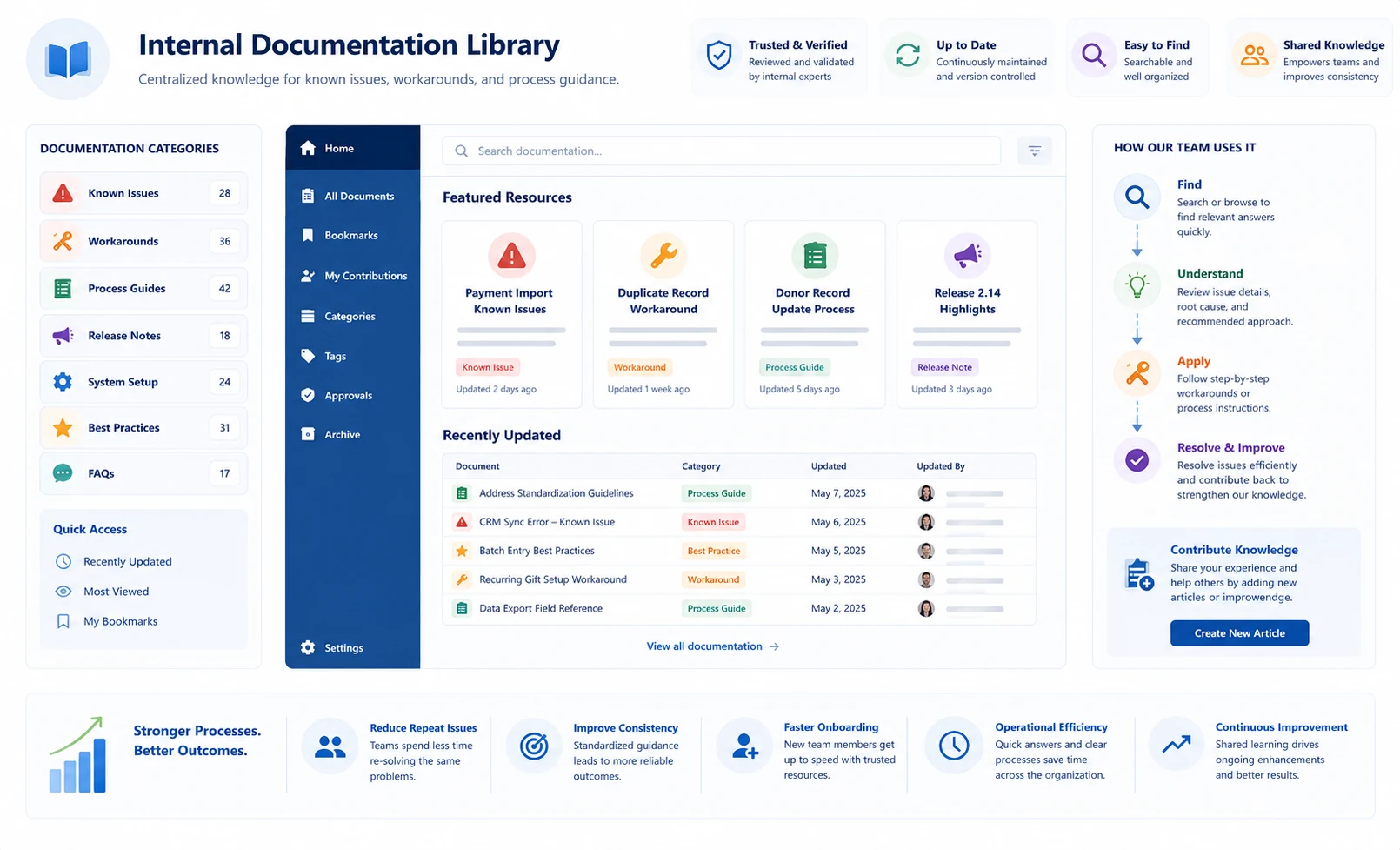Click the Workarounds wrench category icon
This screenshot has width=1400, height=850.
pos(63,241)
